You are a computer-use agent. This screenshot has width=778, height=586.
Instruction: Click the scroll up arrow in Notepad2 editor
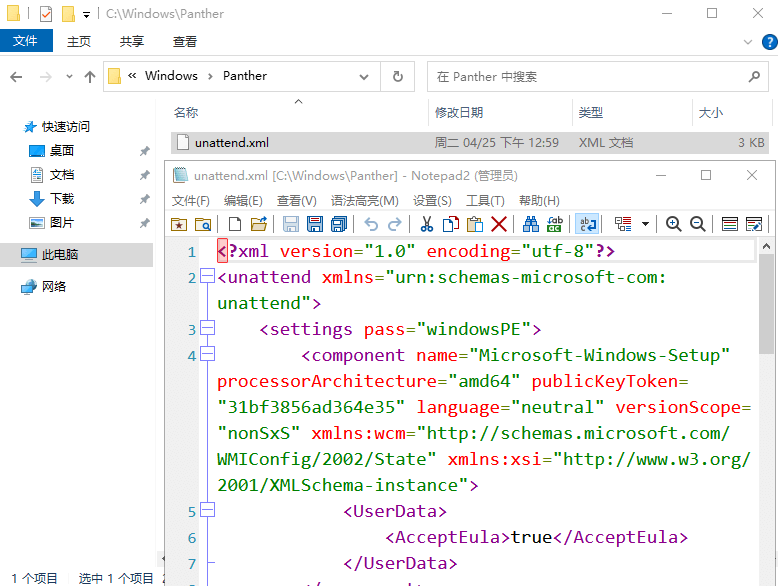[766, 246]
